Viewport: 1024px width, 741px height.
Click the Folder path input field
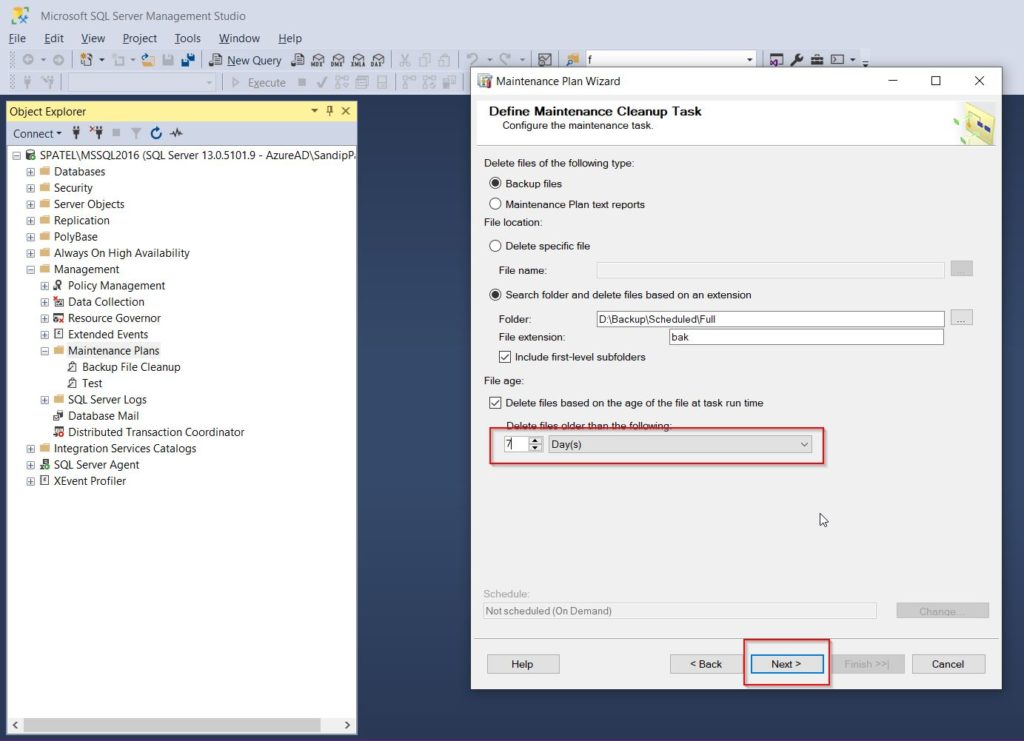pyautogui.click(x=770, y=319)
